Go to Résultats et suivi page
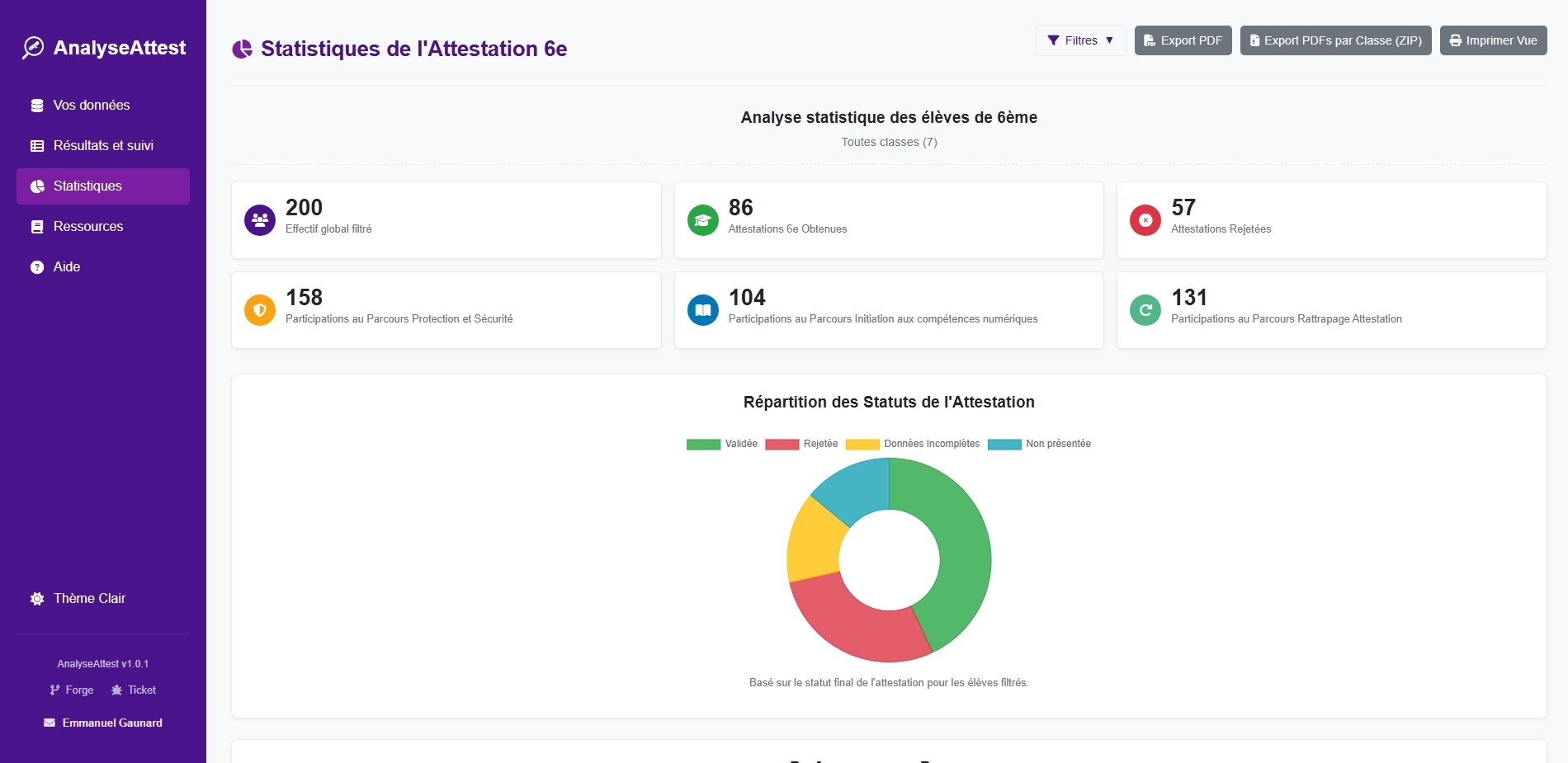This screenshot has height=763, width=1568. [x=103, y=146]
